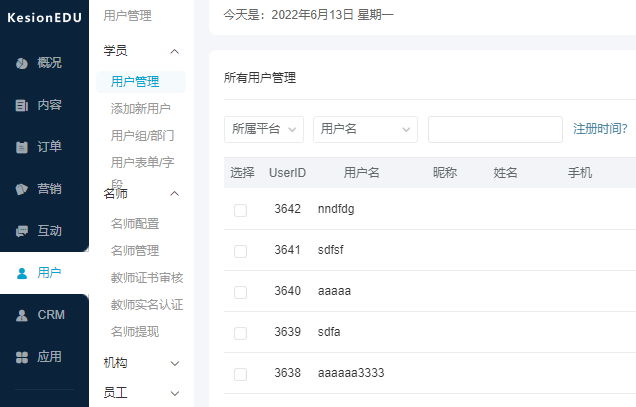636x407 pixels.
Task: Click the 应用 apps grid icon
Action: [22, 357]
